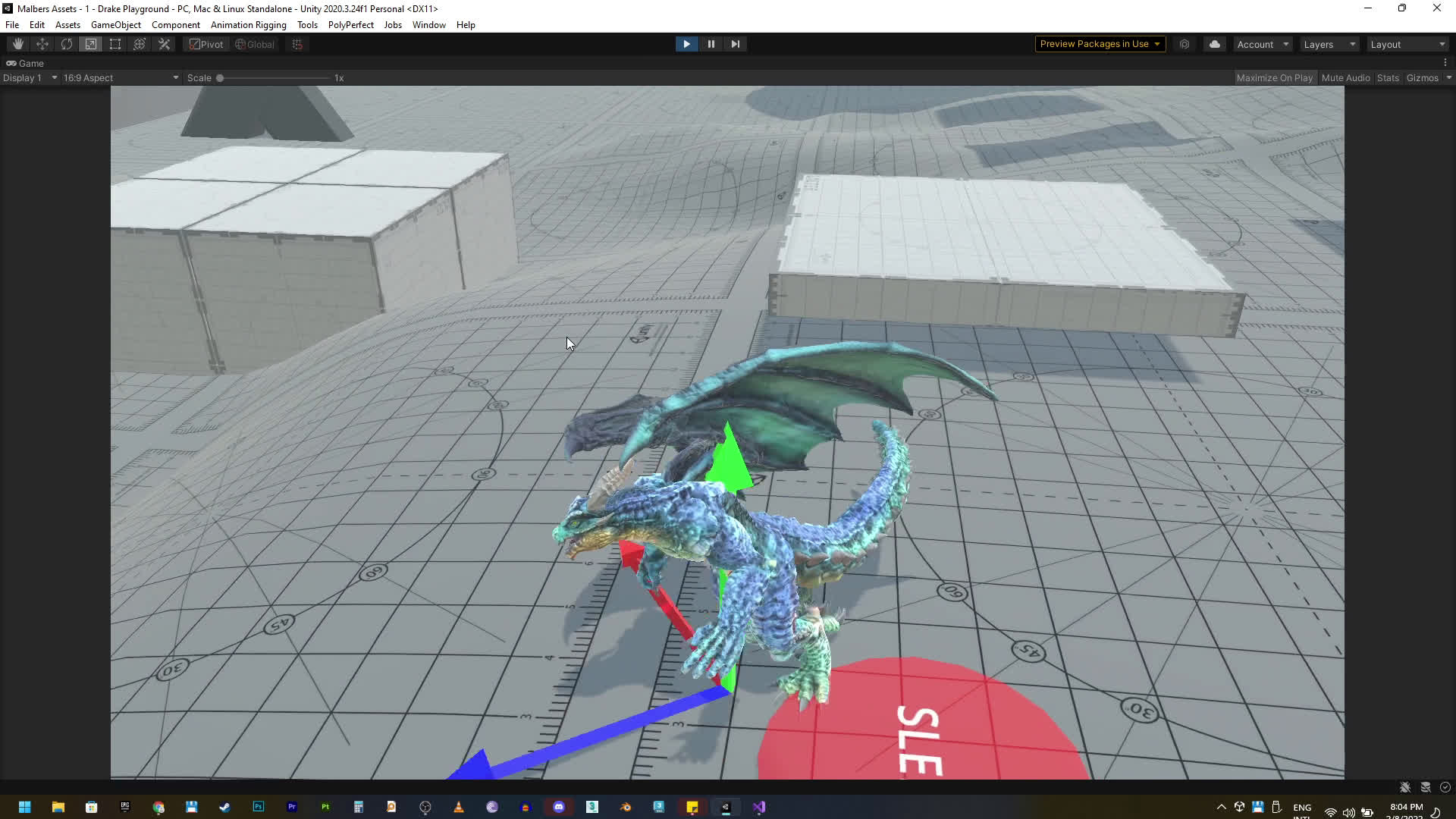The width and height of the screenshot is (1456, 819).
Task: Toggle Mute Audio
Action: click(x=1345, y=78)
